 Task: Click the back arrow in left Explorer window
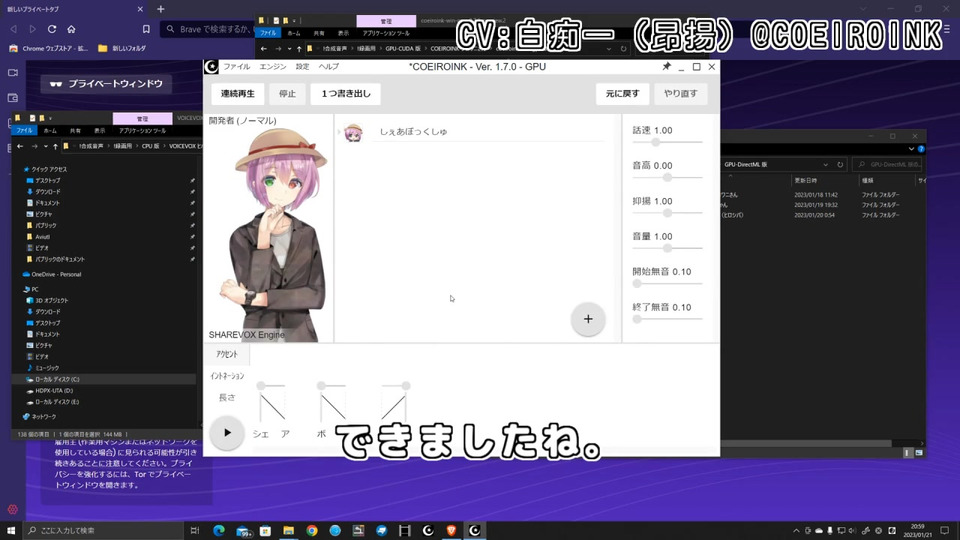pos(20,146)
